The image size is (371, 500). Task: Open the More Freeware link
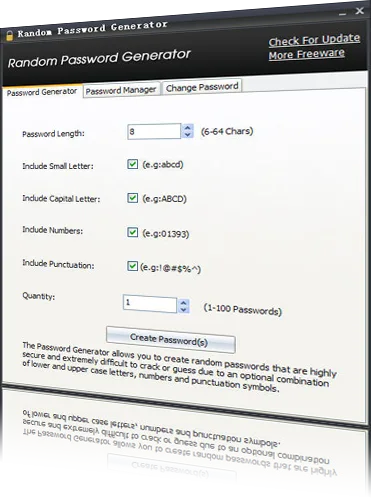307,54
